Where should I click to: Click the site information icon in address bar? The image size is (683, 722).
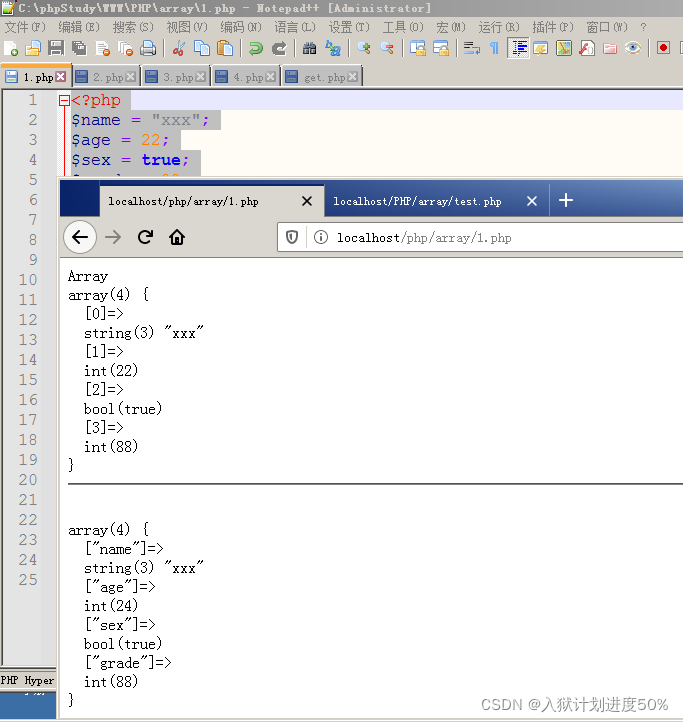pyautogui.click(x=321, y=238)
